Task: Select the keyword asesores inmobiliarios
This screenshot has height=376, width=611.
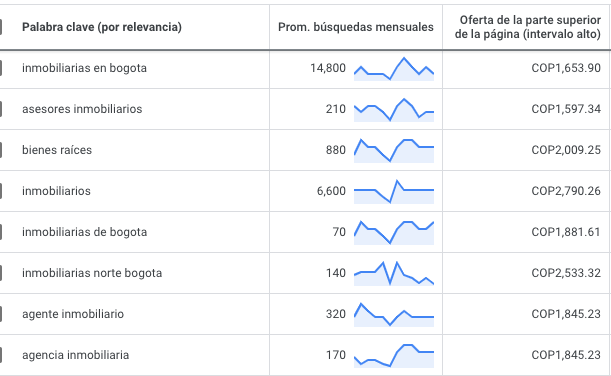Action: [x=82, y=109]
